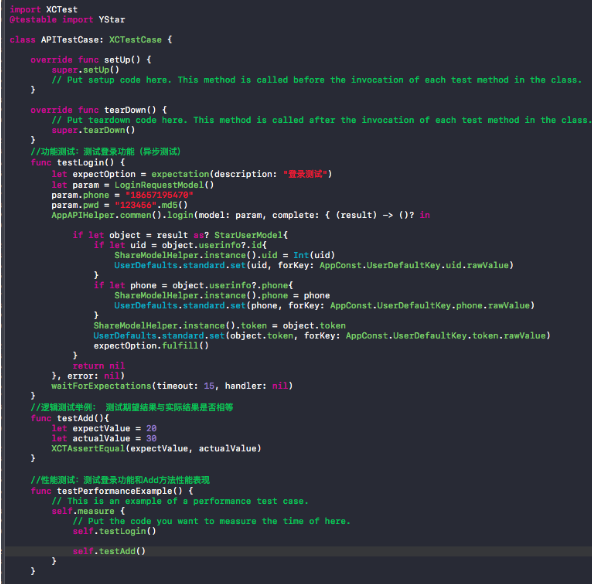
Task: Click the highlighted self.testAdd() line
Action: coord(109,551)
